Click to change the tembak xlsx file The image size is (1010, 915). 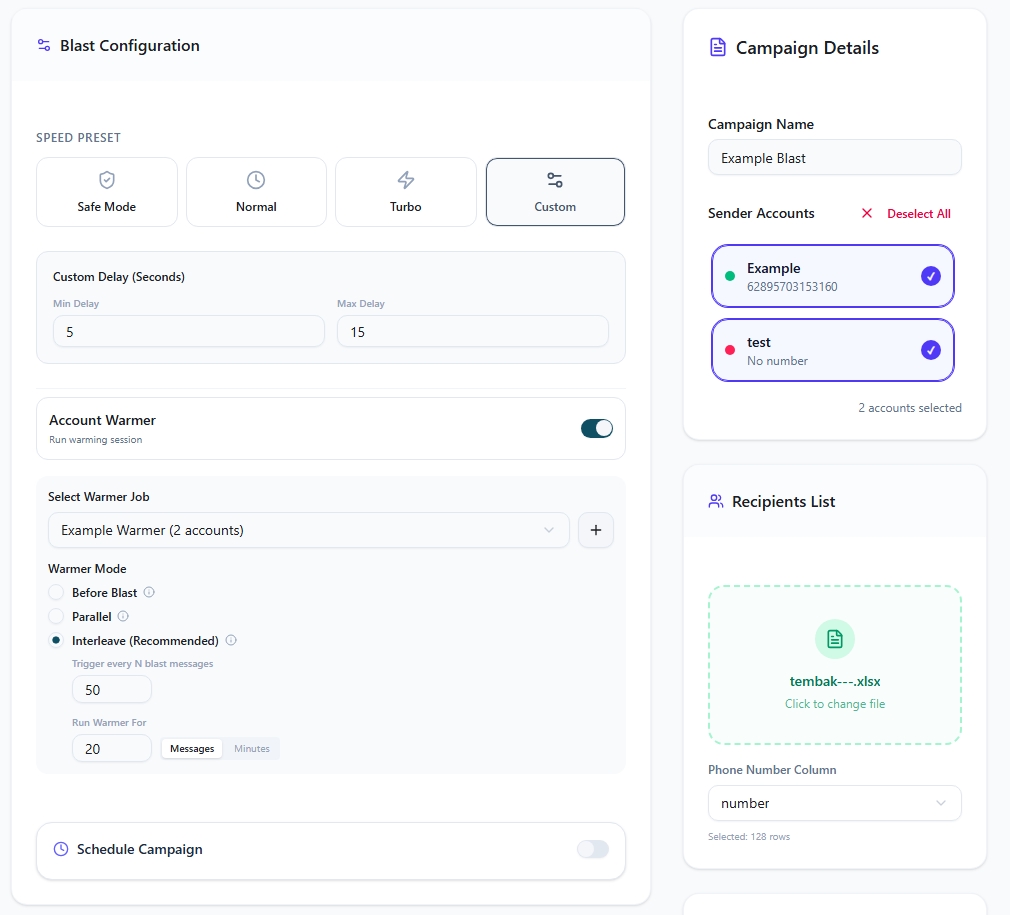tap(835, 703)
